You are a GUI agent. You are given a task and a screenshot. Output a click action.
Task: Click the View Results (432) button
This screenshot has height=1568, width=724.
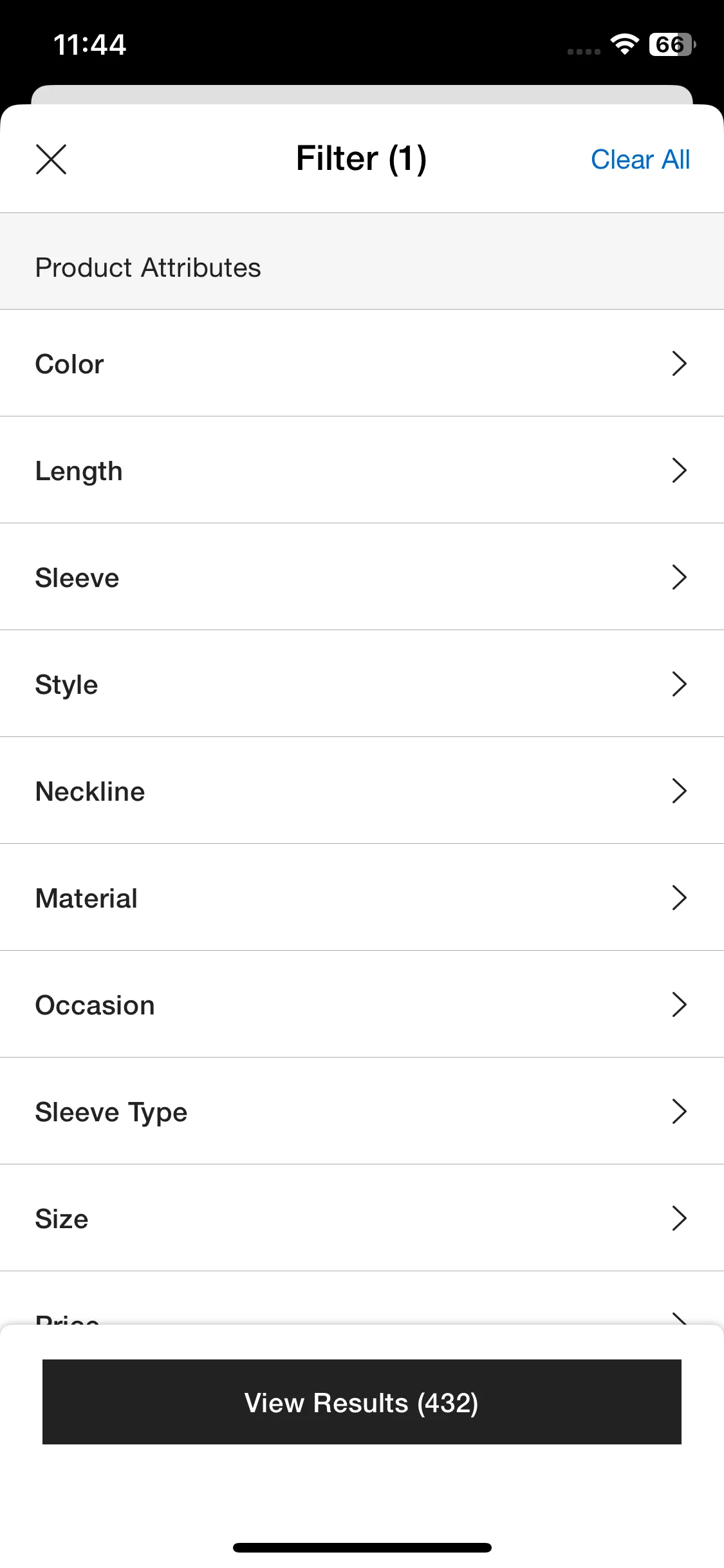point(362,1402)
